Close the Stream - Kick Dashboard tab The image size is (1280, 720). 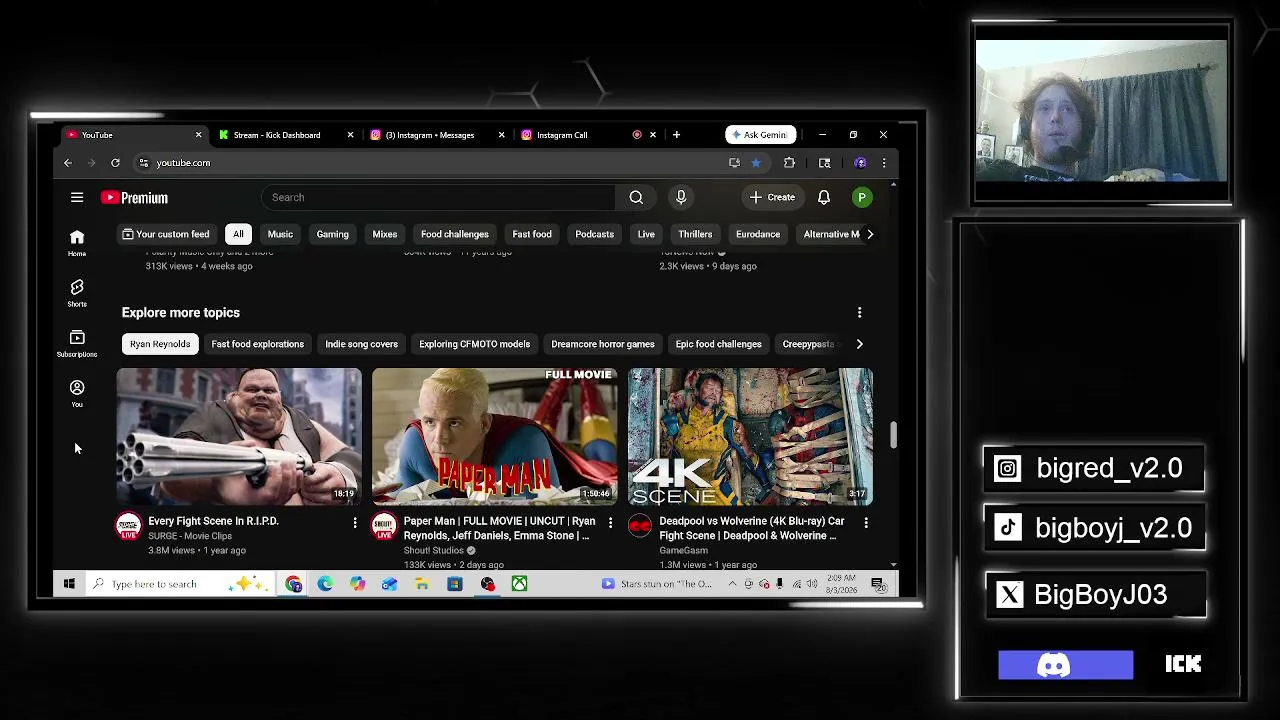[350, 135]
